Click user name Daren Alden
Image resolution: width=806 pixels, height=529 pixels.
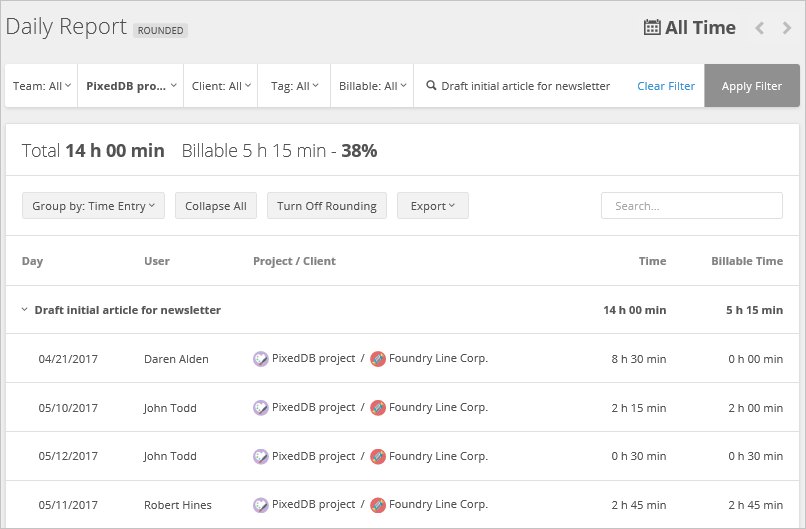[176, 359]
